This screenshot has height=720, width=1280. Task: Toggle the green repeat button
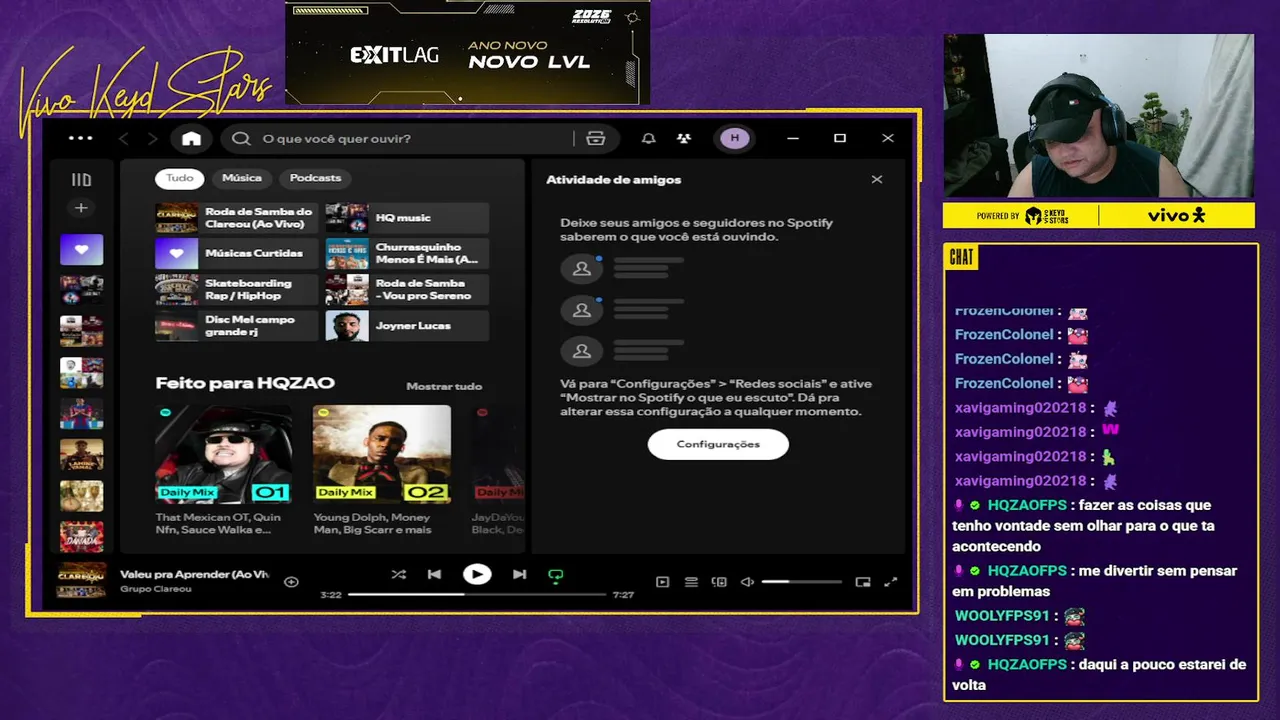click(x=556, y=575)
